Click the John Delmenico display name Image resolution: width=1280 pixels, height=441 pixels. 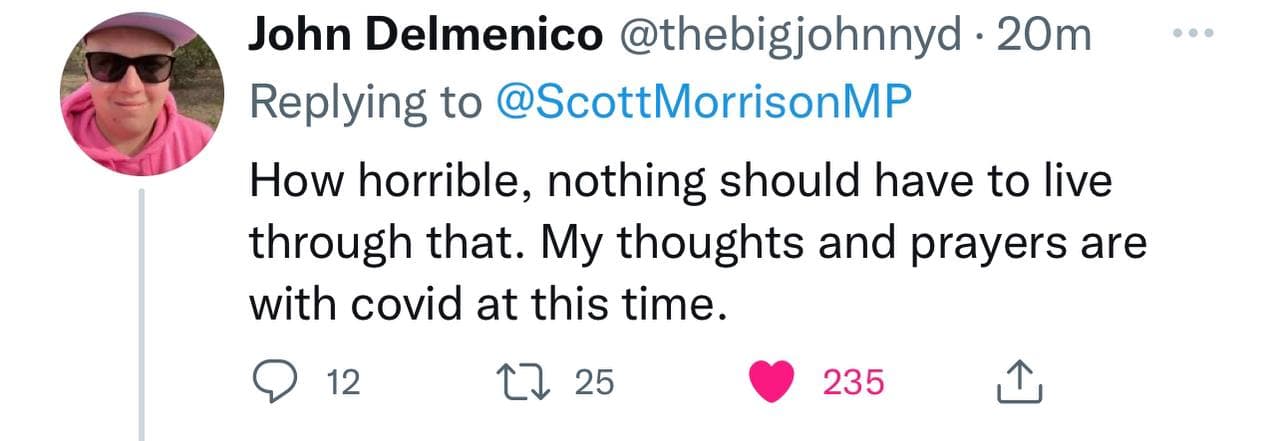point(425,37)
